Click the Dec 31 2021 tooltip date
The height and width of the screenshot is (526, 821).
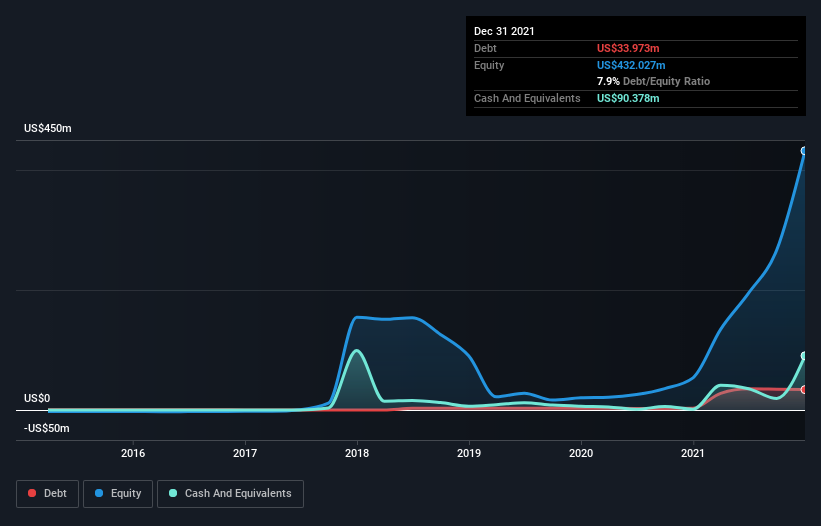[504, 31]
